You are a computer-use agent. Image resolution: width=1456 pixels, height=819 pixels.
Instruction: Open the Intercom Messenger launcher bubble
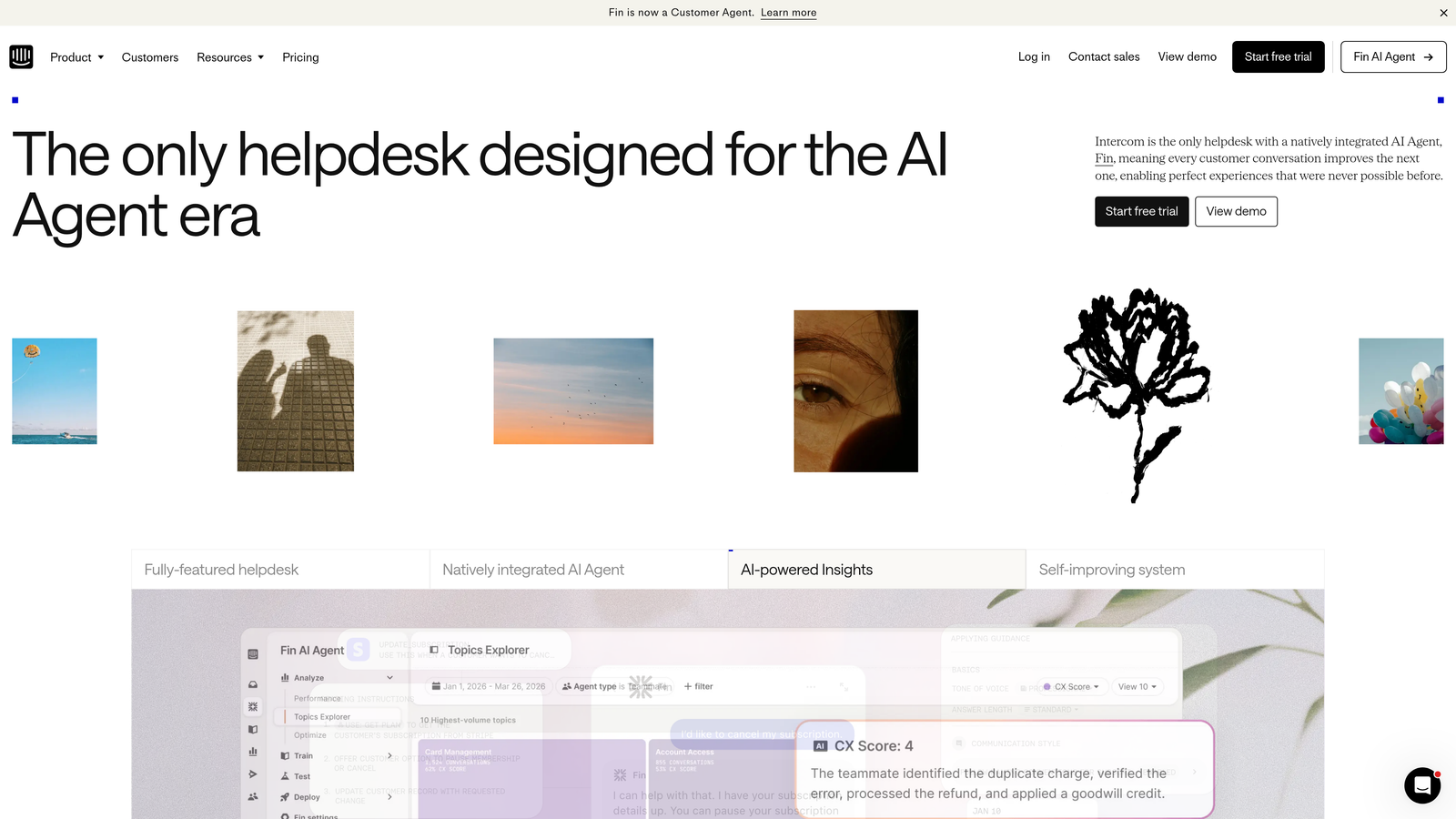click(1421, 785)
